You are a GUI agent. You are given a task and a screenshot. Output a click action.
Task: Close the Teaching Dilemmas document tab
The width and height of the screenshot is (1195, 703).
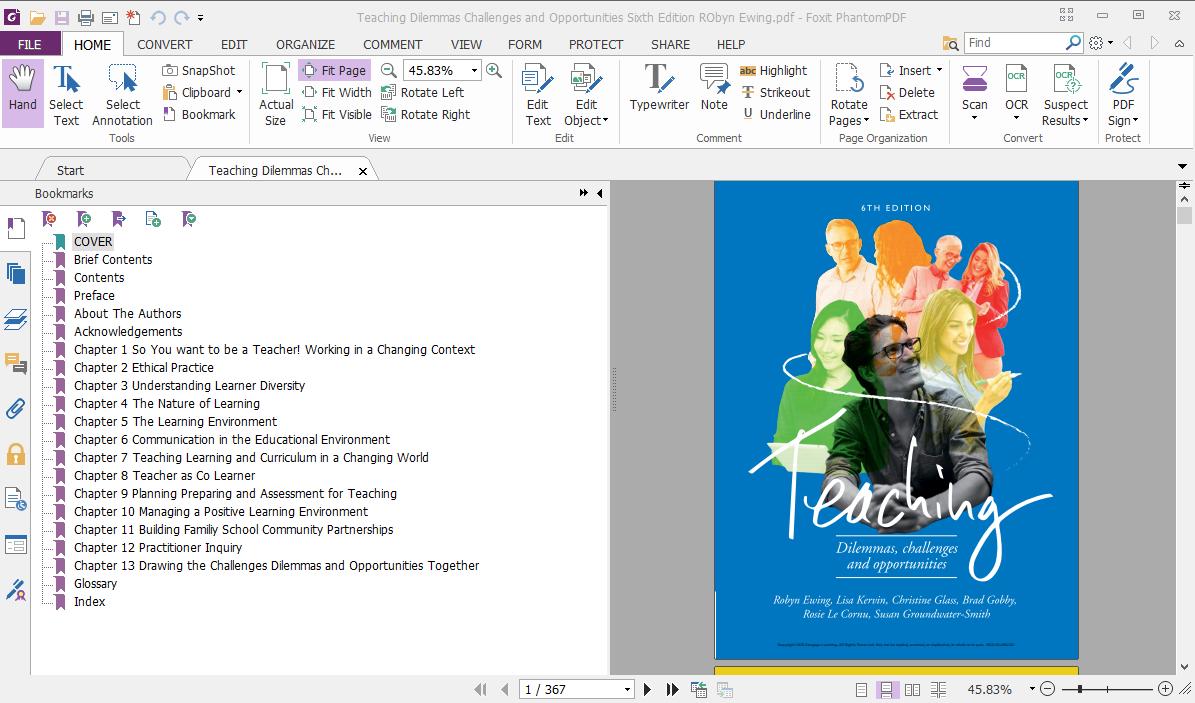363,171
